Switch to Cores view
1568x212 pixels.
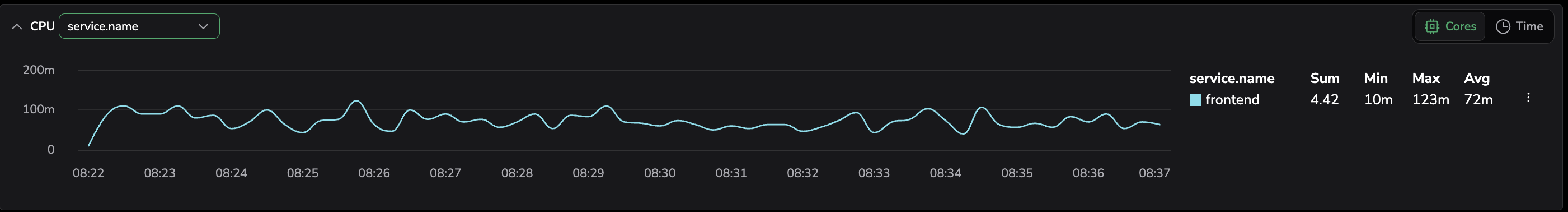(1450, 26)
